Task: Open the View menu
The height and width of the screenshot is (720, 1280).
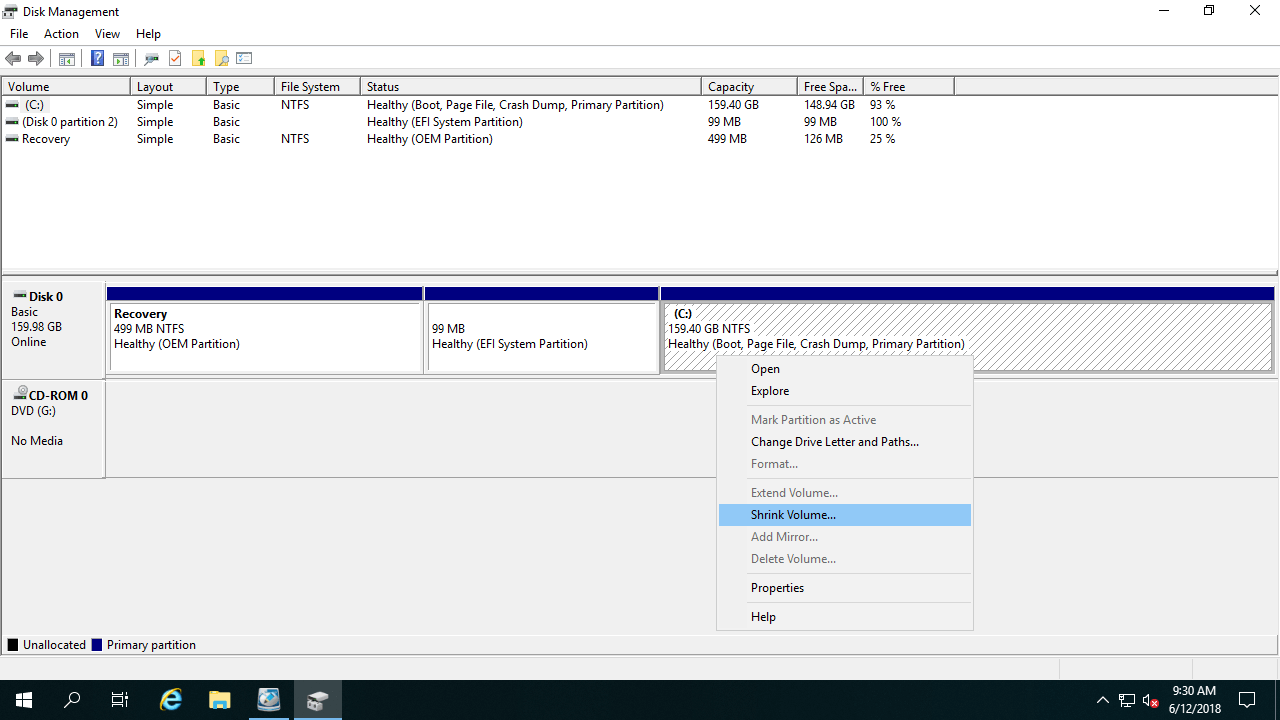Action: [107, 33]
